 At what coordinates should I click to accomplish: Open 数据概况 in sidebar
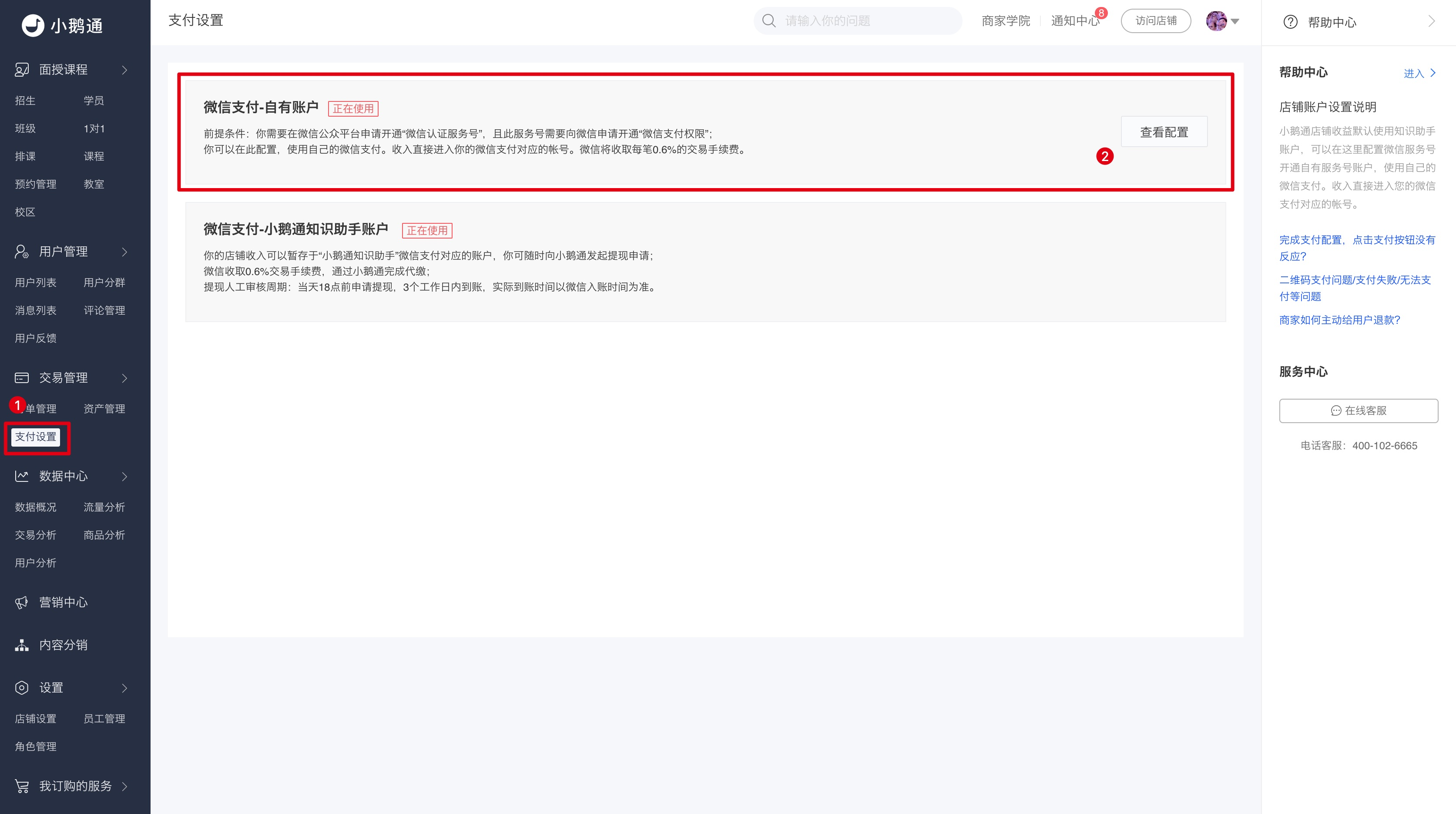click(x=36, y=507)
